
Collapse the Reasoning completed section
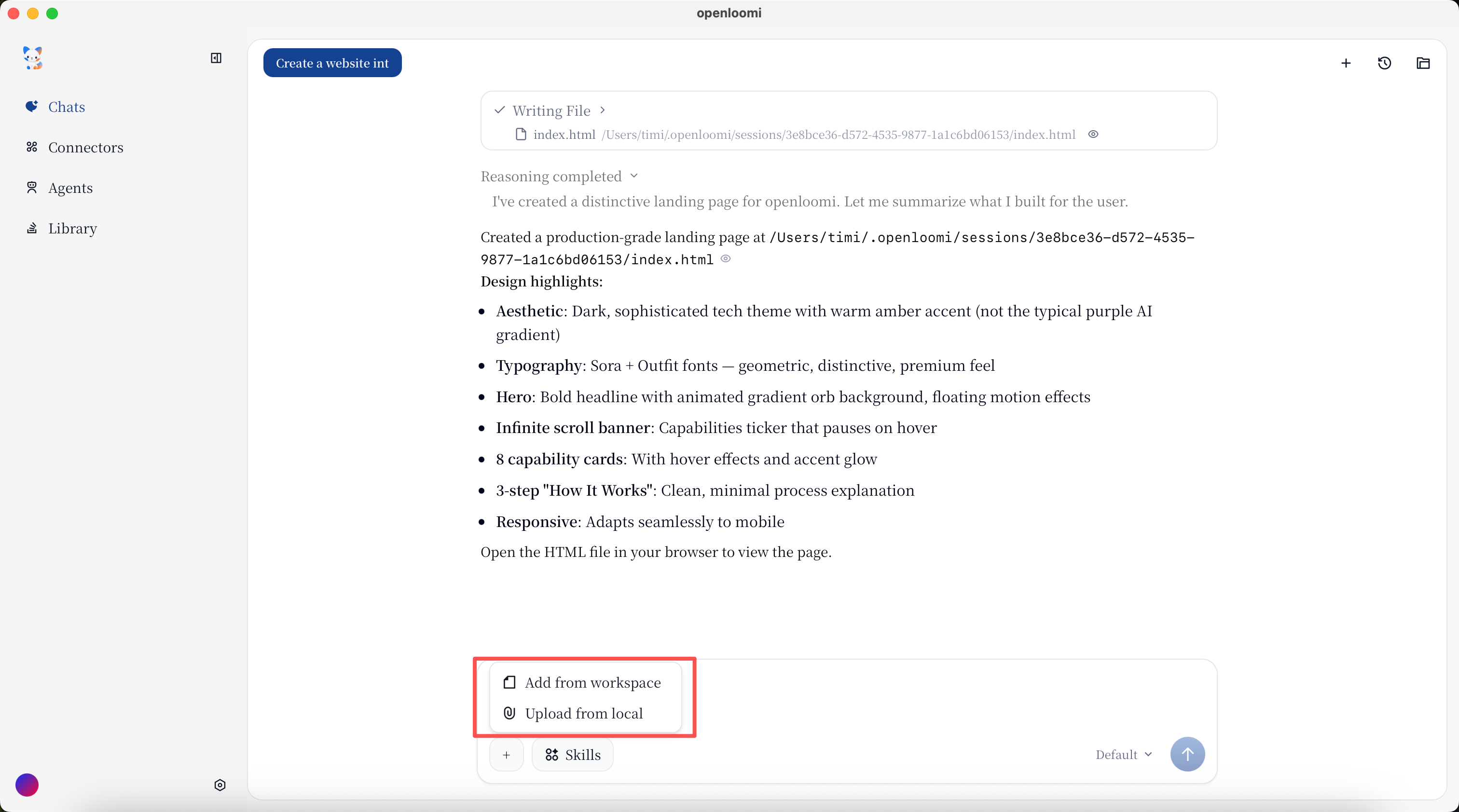(x=560, y=176)
